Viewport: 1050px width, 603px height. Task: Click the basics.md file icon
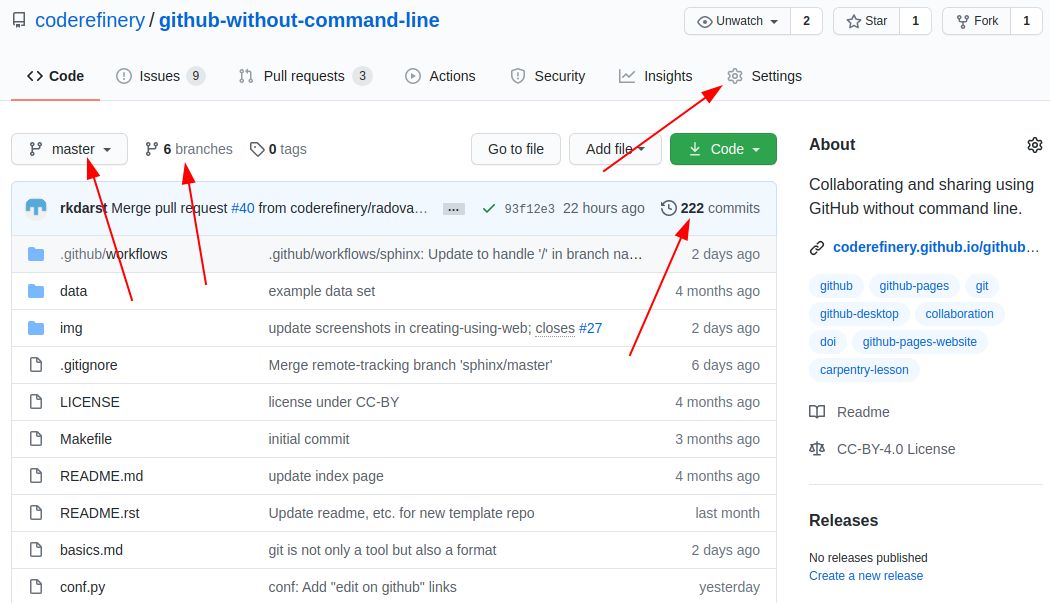(36, 549)
